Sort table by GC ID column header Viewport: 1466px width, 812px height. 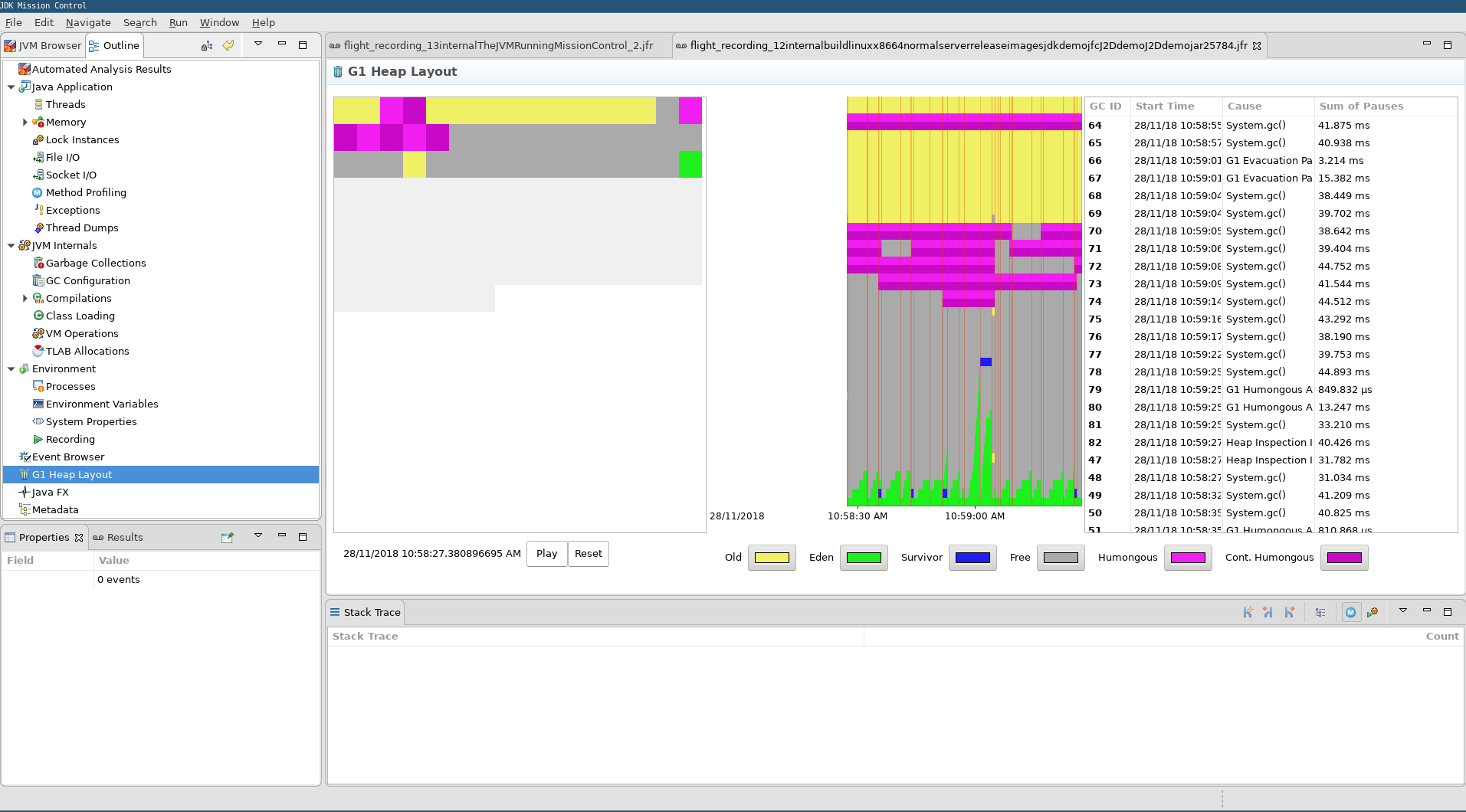pyautogui.click(x=1106, y=106)
